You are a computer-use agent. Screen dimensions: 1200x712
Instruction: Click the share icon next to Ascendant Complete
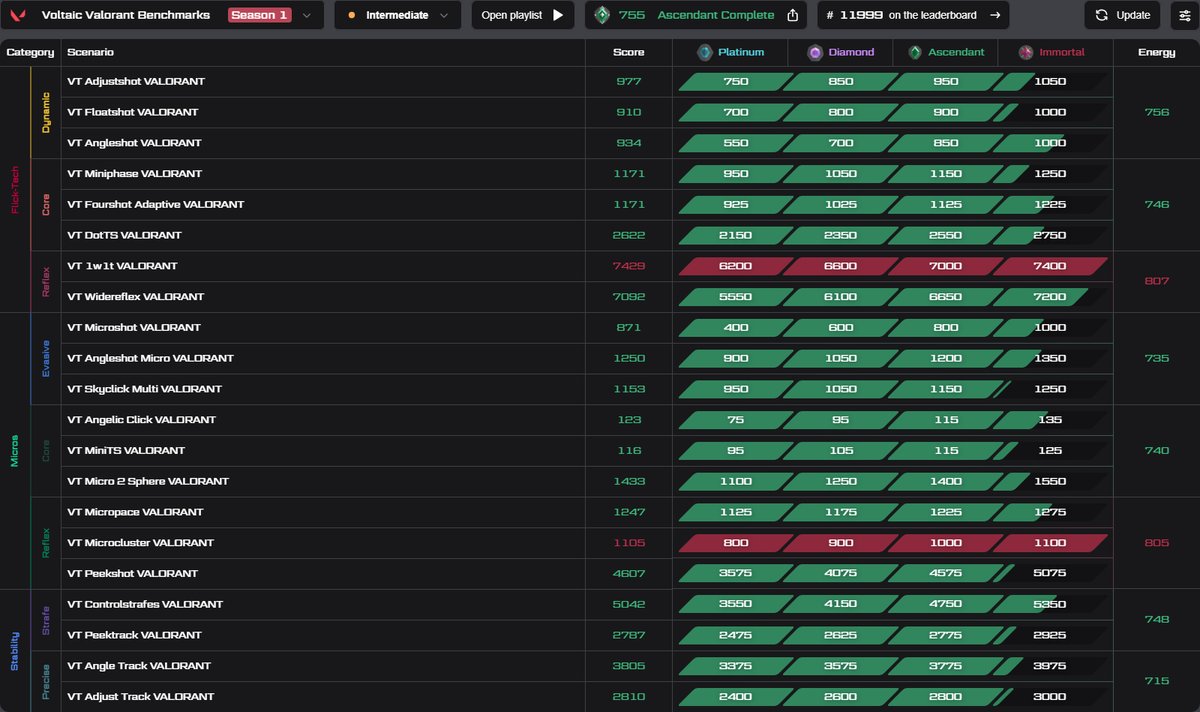click(793, 15)
